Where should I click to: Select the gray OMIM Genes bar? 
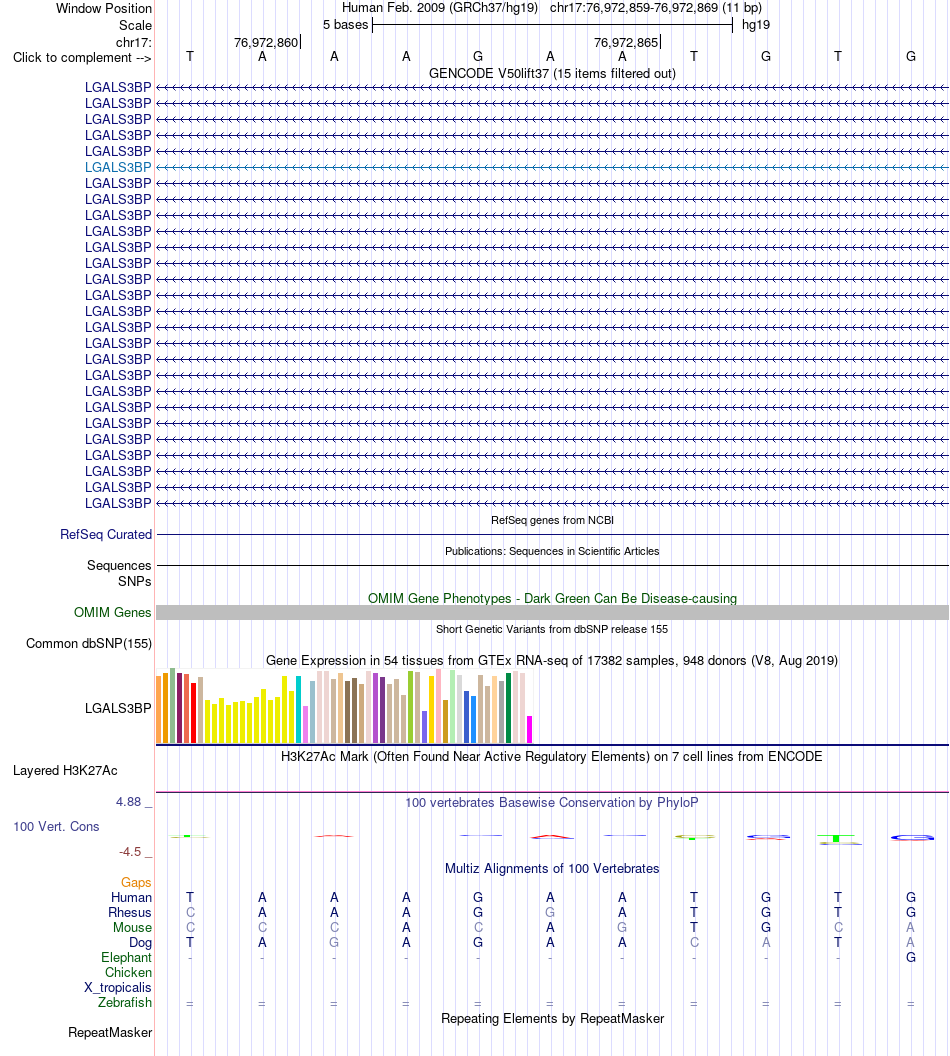pyautogui.click(x=552, y=612)
